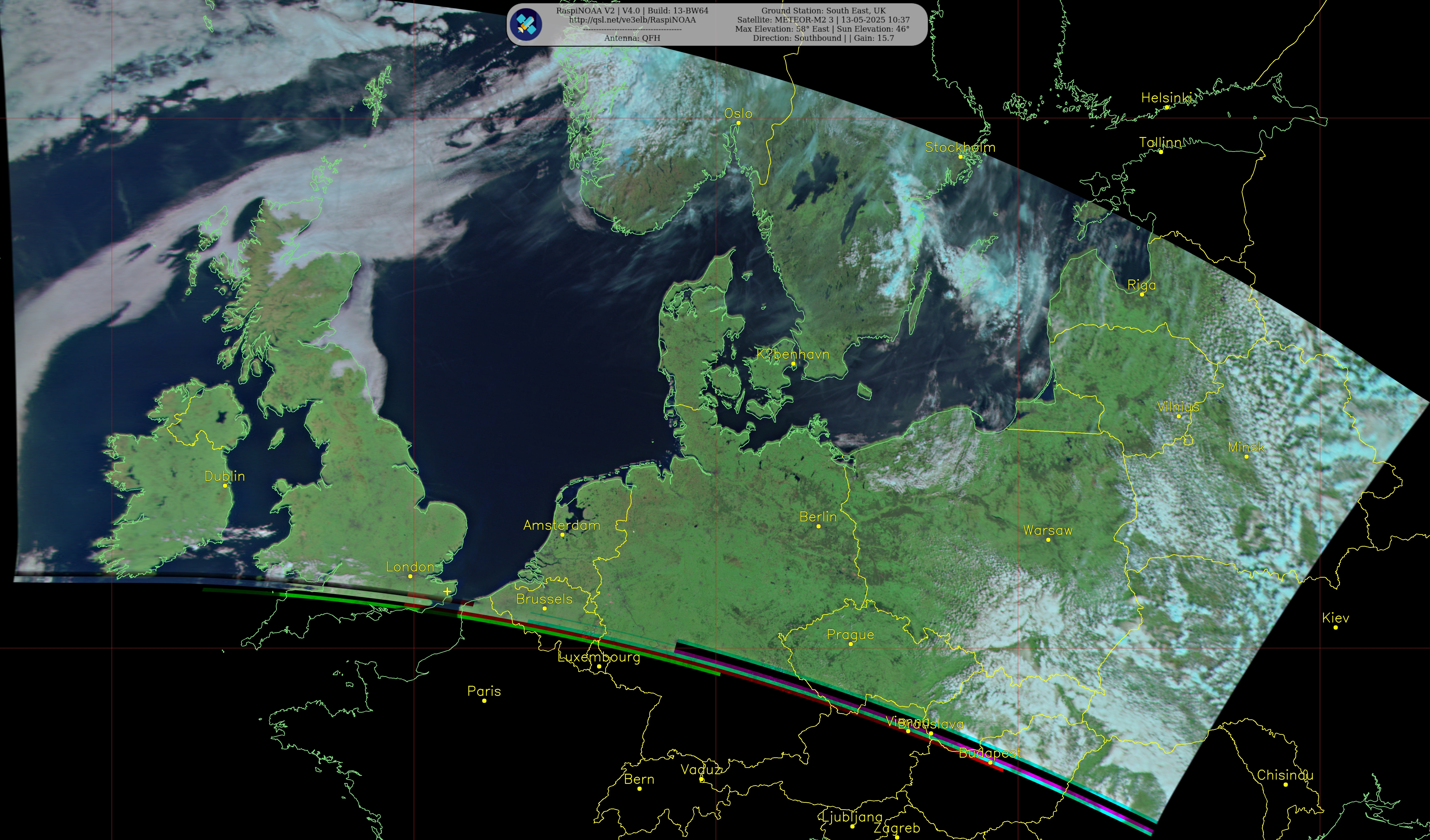
Task: Select the Dublin city label
Action: tap(225, 476)
